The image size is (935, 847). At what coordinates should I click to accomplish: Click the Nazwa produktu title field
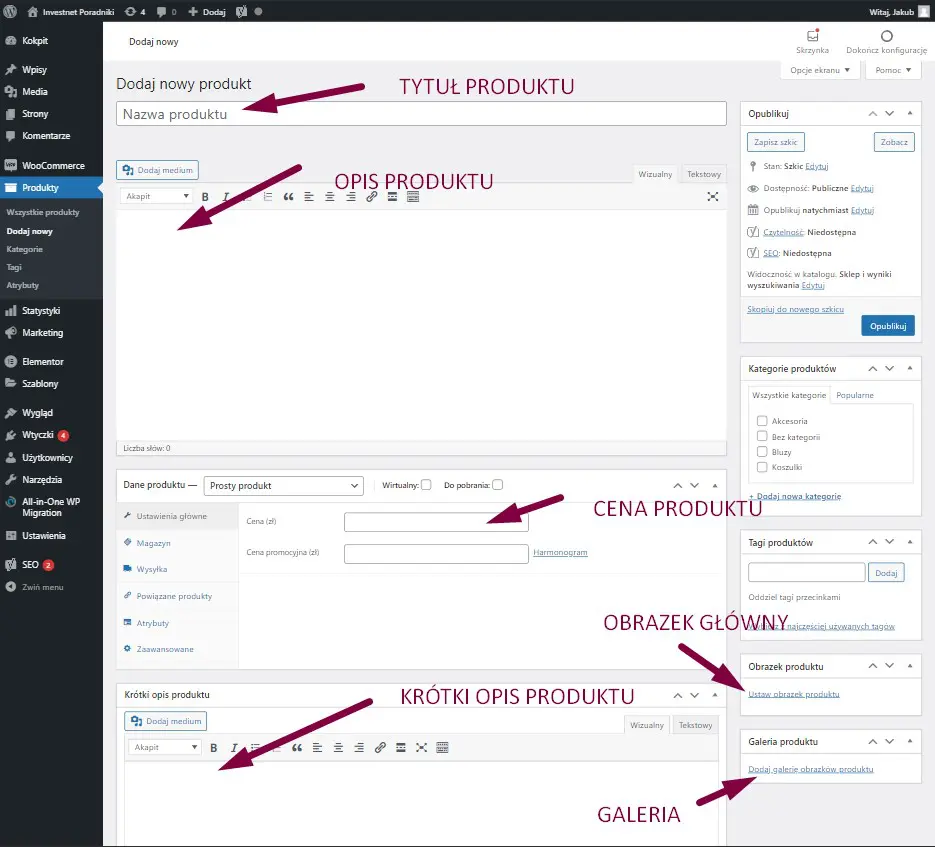[x=421, y=114]
